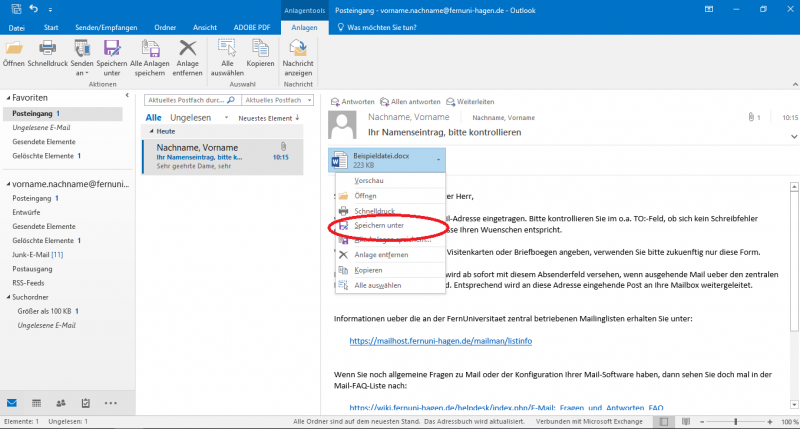The width and height of the screenshot is (800, 429).
Task: Choose Kopieren in the context menu
Action: pyautogui.click(x=390, y=270)
